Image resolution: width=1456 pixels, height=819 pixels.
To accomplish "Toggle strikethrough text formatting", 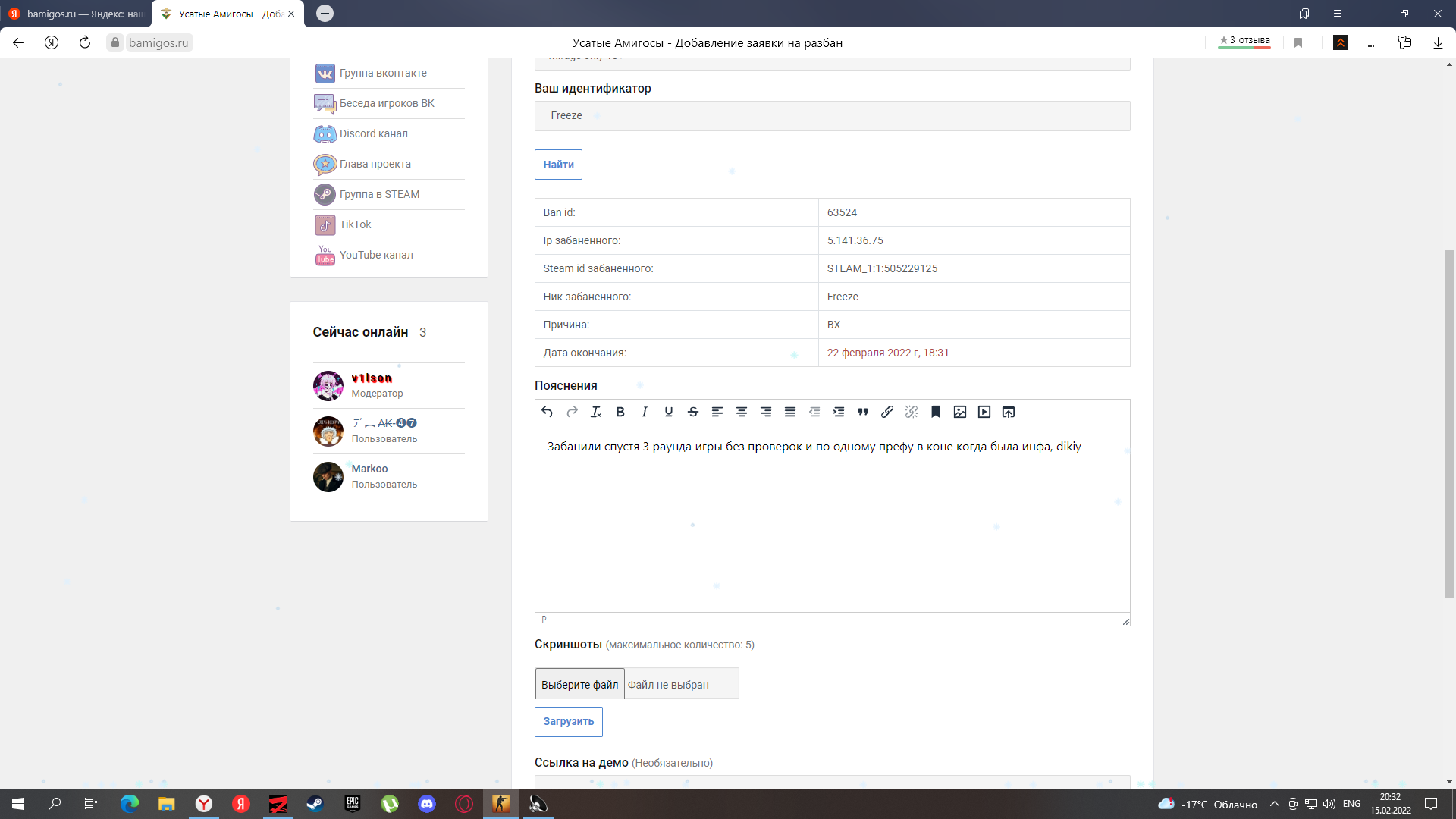I will click(693, 412).
